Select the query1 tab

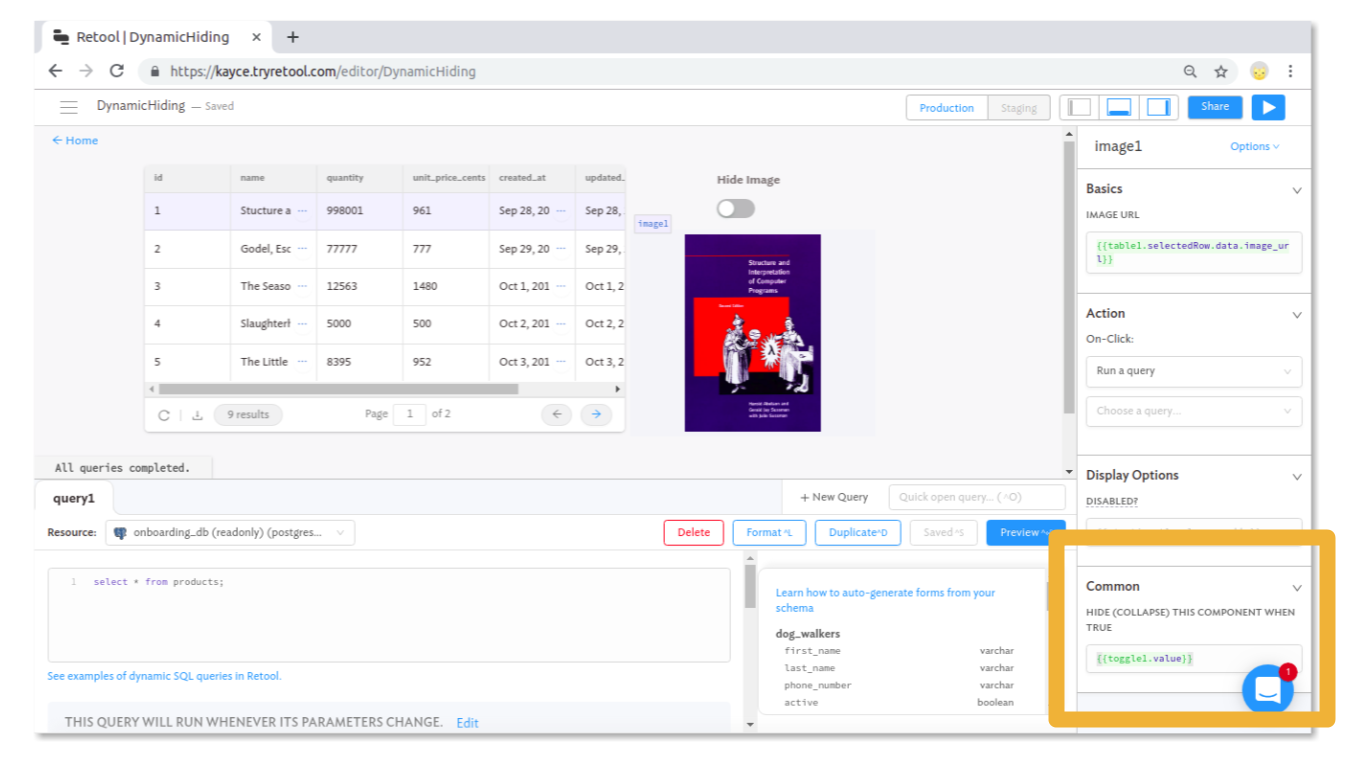[x=74, y=497]
